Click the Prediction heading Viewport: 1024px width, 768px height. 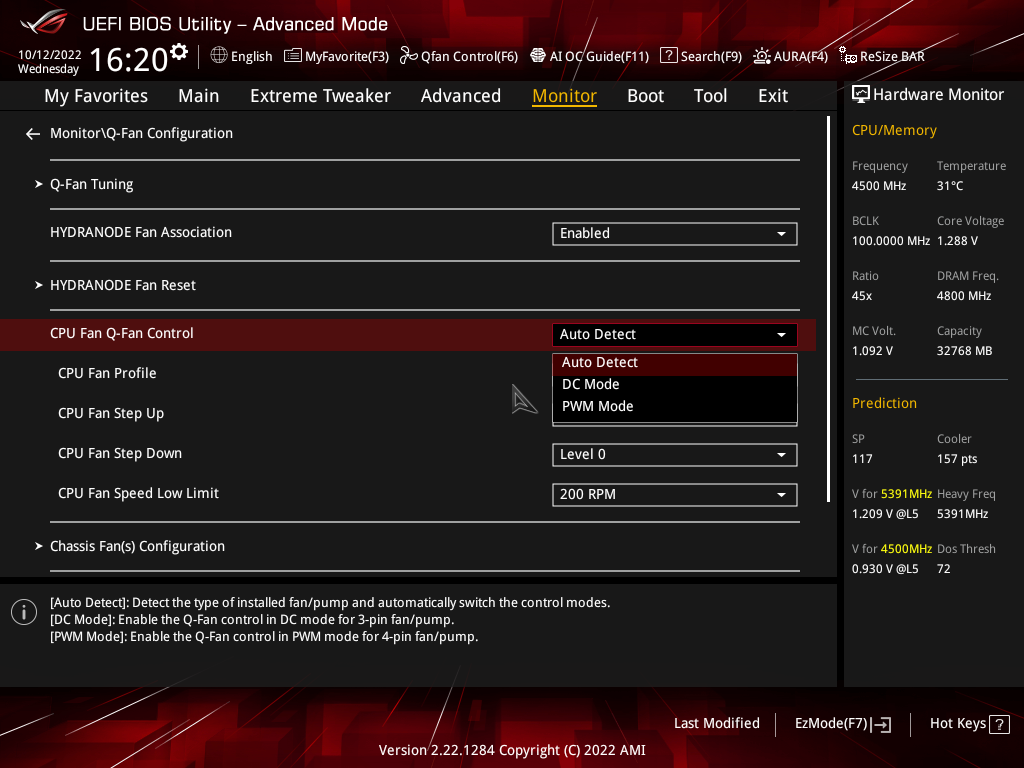pyautogui.click(x=884, y=404)
